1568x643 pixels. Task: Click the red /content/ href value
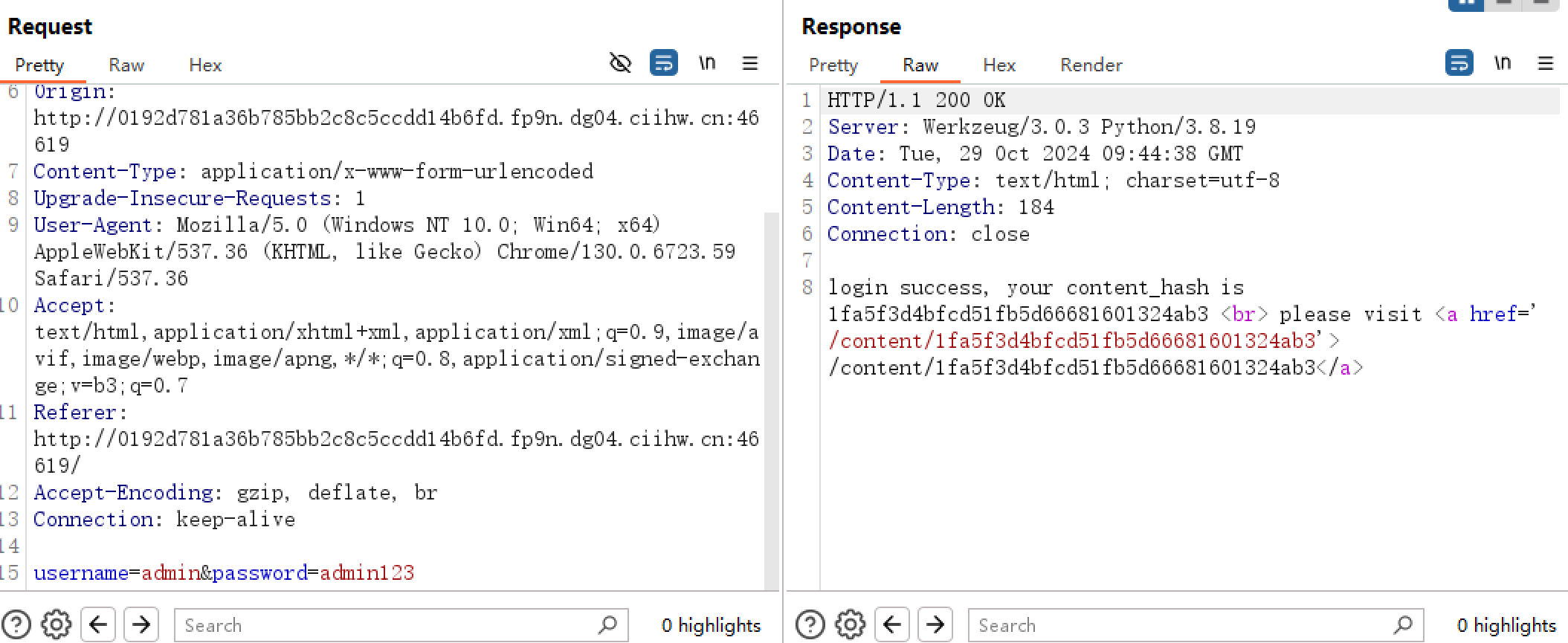(x=1072, y=341)
